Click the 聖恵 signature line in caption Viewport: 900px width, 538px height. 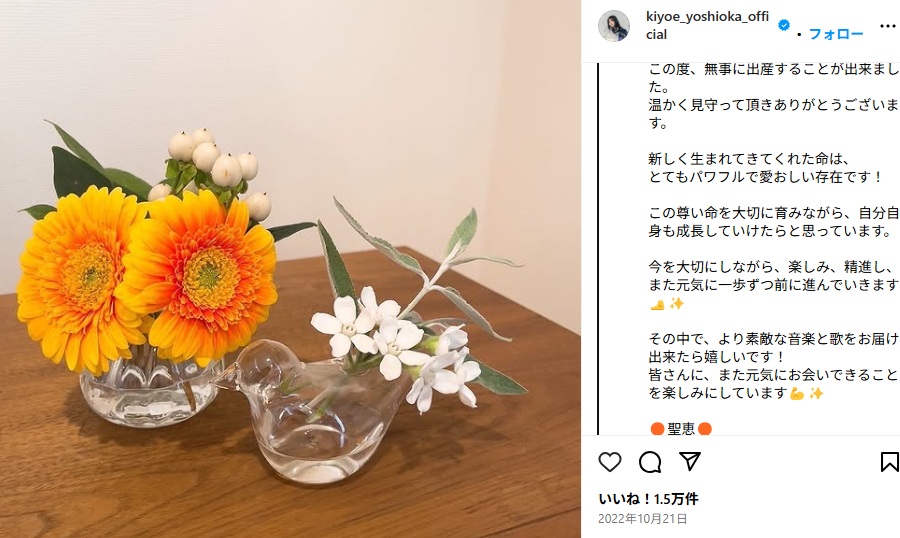pyautogui.click(x=681, y=428)
